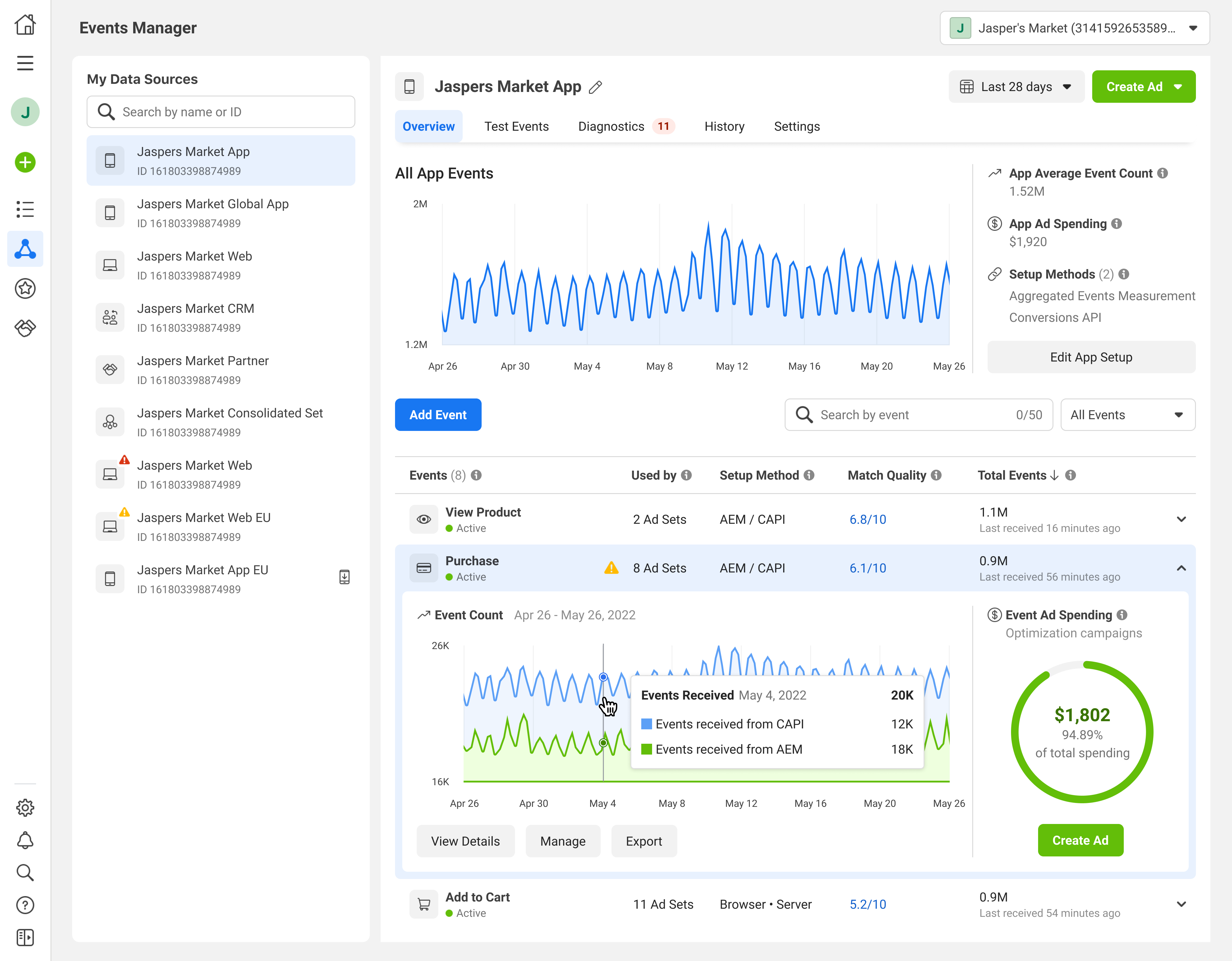The width and height of the screenshot is (1232, 961).
Task: Click the yellow warning icon on Purchase row
Action: click(x=611, y=568)
